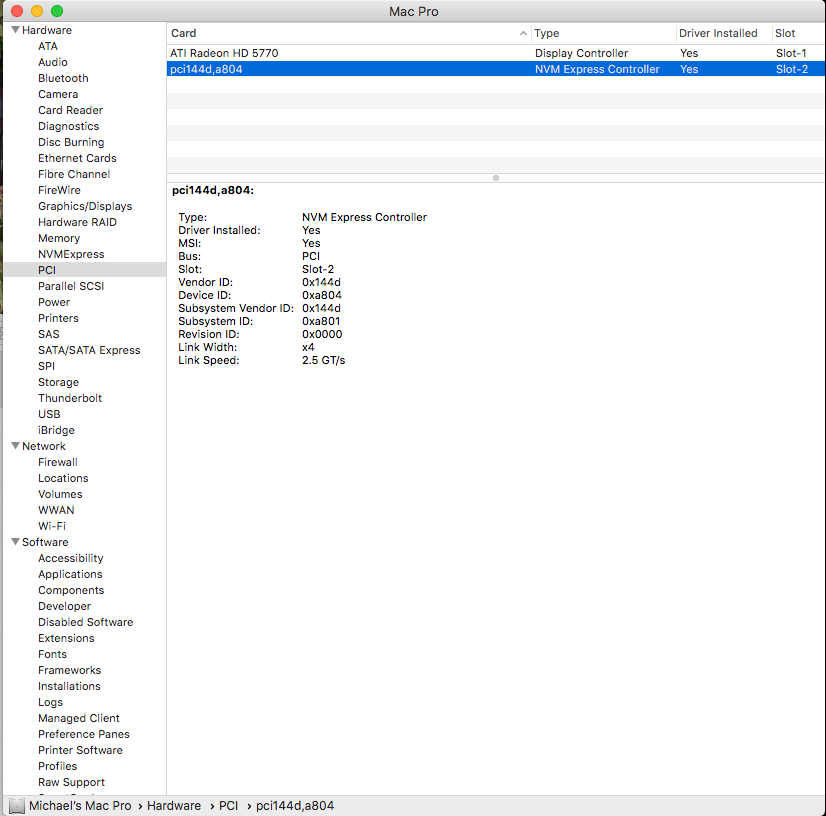Image resolution: width=826 pixels, height=816 pixels.
Task: Select Installations in the sidebar
Action: point(69,686)
